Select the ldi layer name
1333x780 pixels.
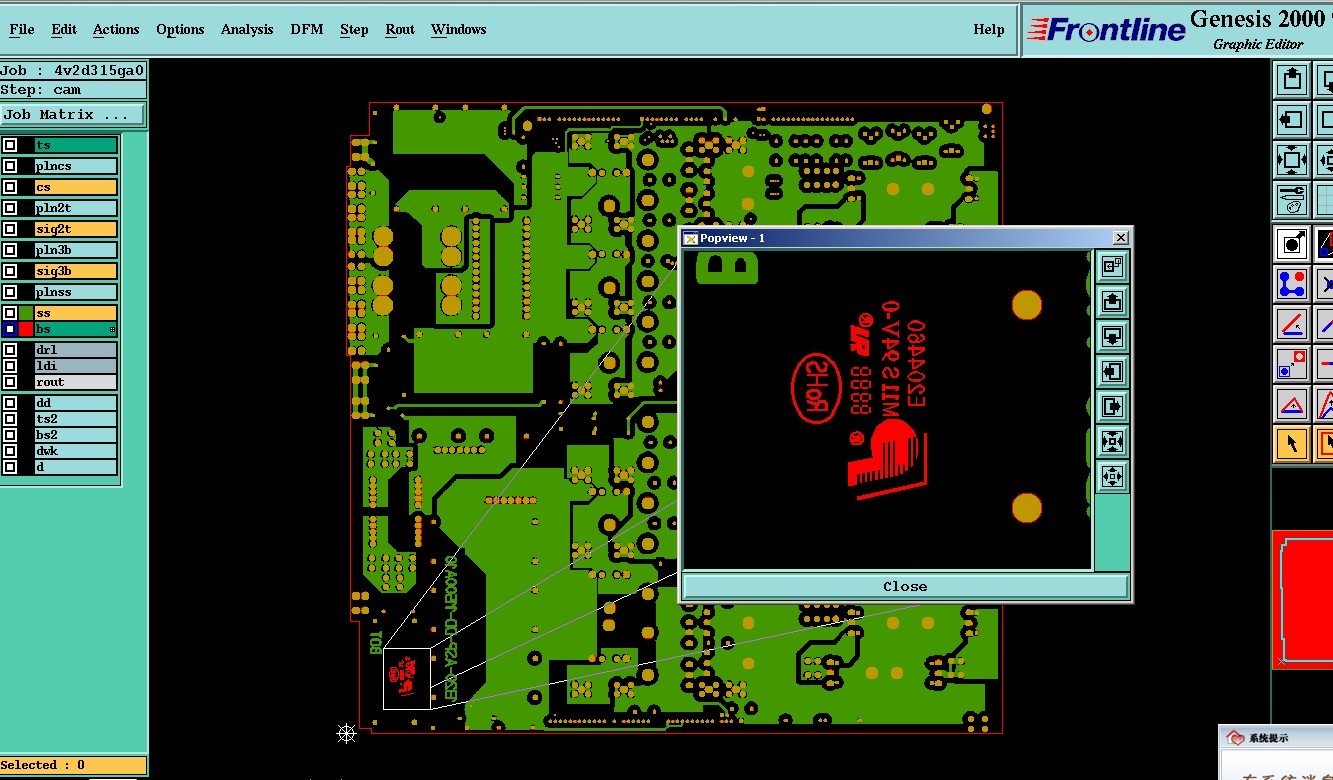tap(76, 366)
